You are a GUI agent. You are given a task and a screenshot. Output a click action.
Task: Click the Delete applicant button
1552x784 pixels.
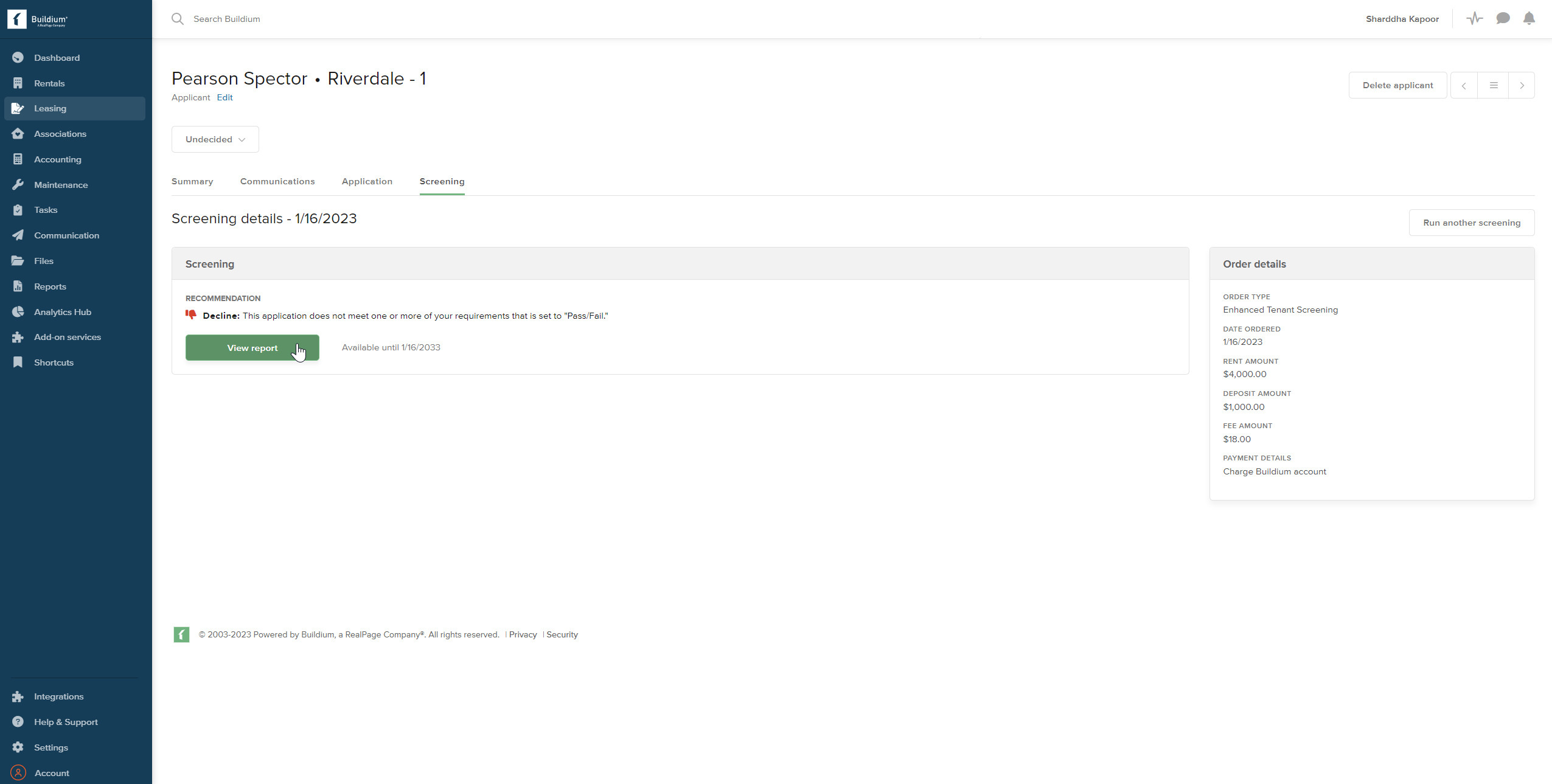click(1397, 85)
